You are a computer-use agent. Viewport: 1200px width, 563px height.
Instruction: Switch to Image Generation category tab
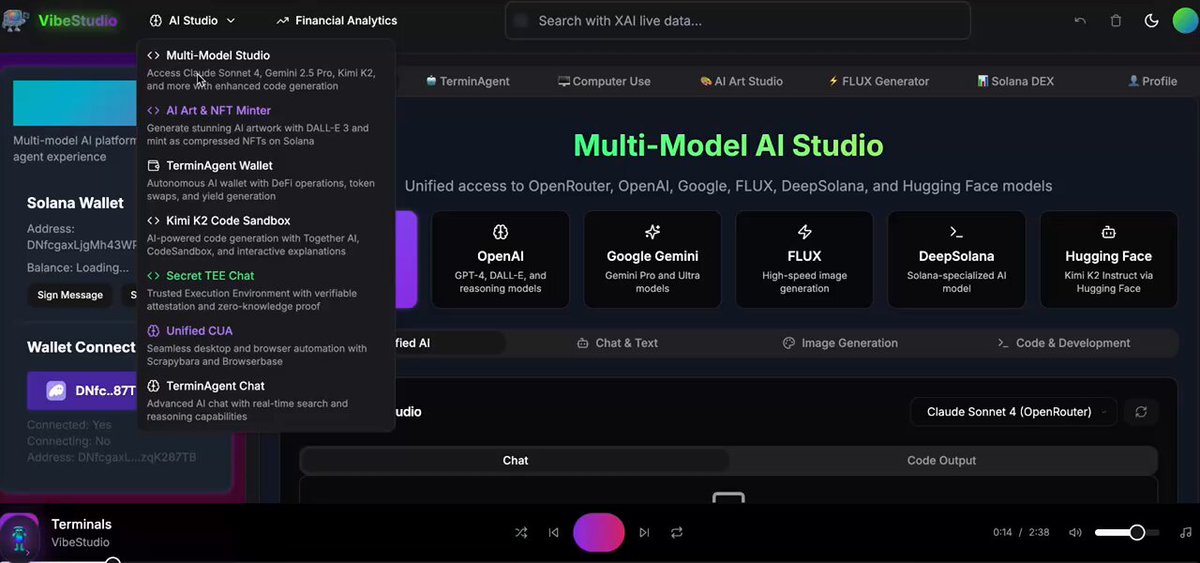840,343
